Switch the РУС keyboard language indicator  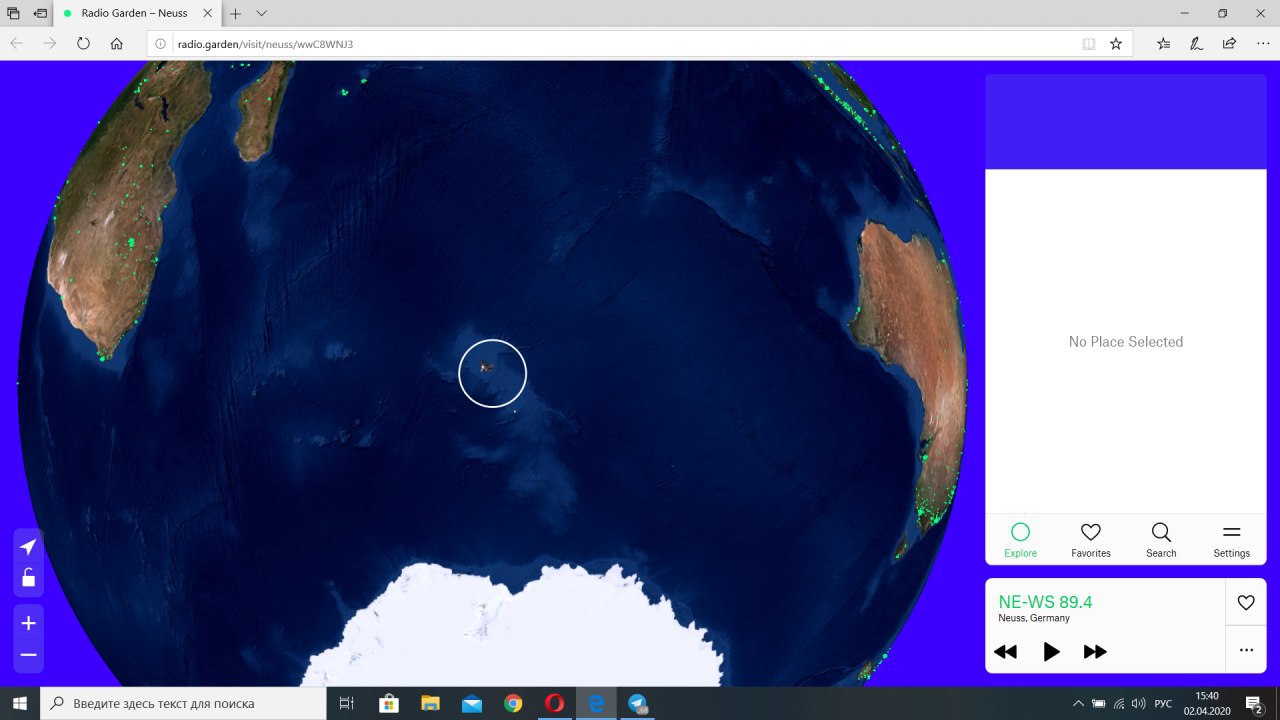click(x=1163, y=704)
